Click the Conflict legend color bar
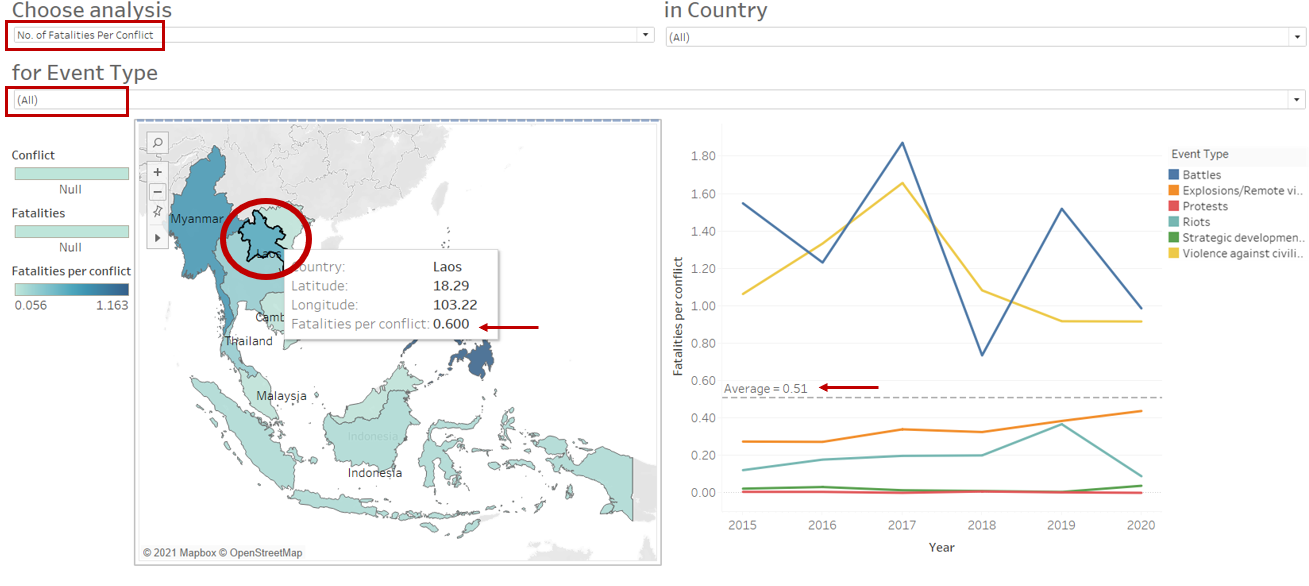This screenshot has height=586, width=1309. tap(71, 173)
